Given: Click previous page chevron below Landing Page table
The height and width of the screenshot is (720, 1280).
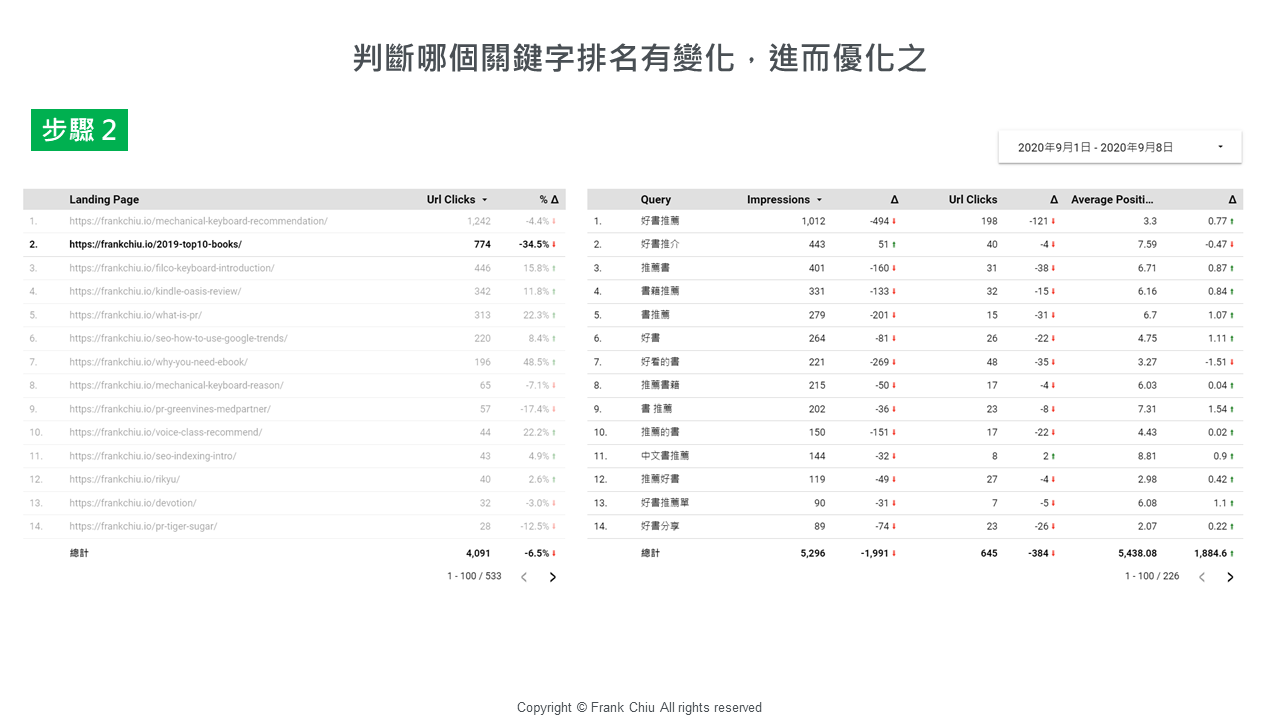Looking at the screenshot, I should click(x=524, y=576).
